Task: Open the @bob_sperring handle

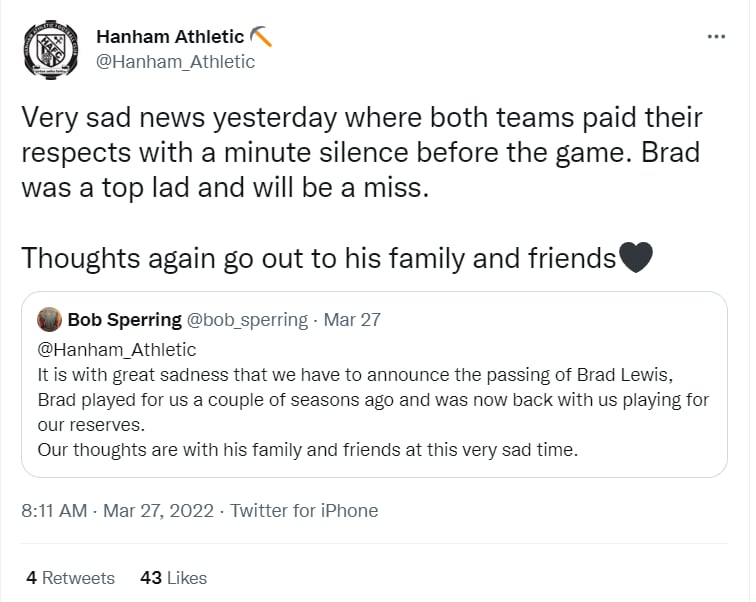Action: tap(247, 320)
